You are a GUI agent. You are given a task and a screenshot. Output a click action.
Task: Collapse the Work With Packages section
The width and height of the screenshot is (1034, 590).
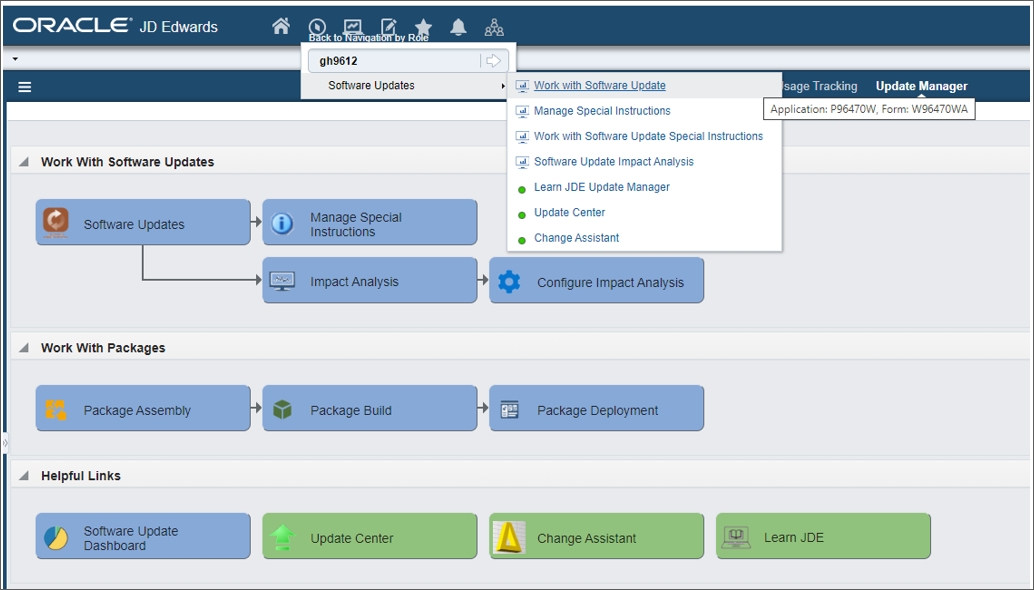(x=24, y=347)
